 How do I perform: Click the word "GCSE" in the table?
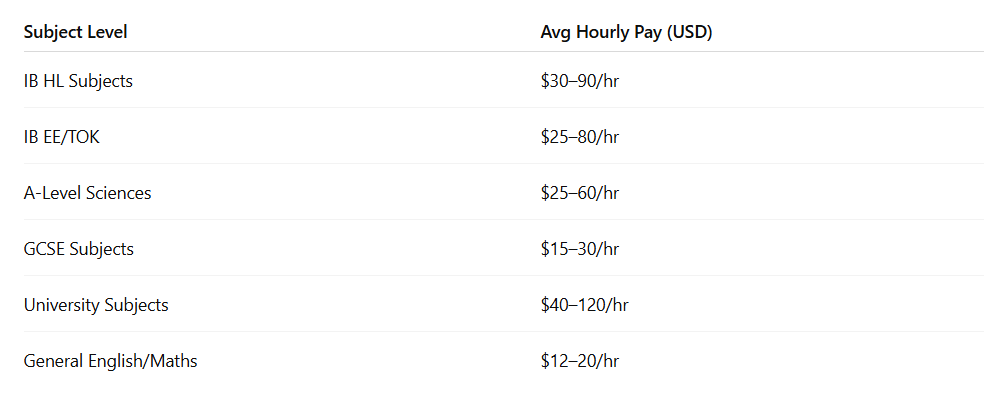pos(44,249)
